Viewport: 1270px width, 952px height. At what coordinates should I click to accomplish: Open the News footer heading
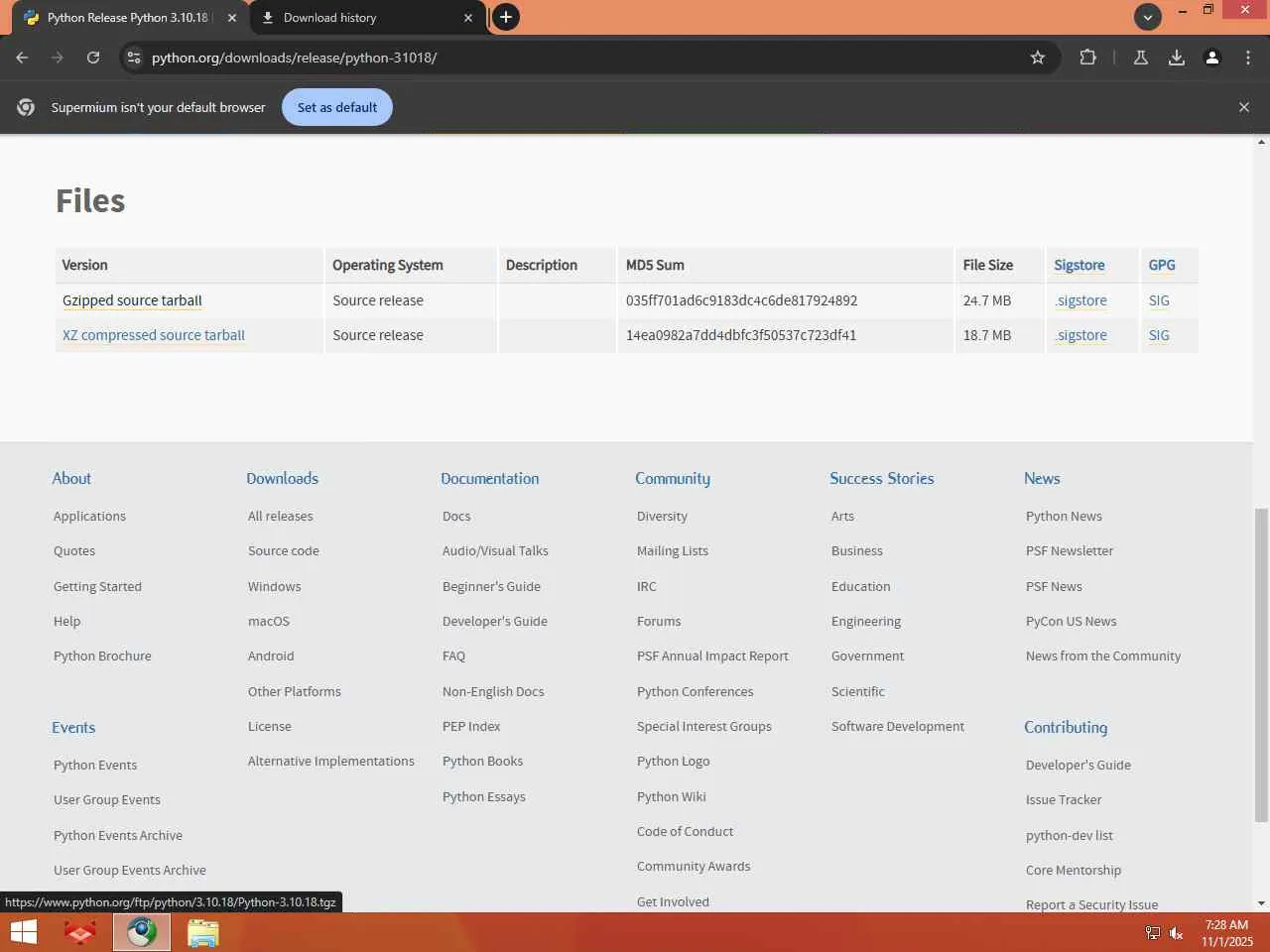point(1042,478)
